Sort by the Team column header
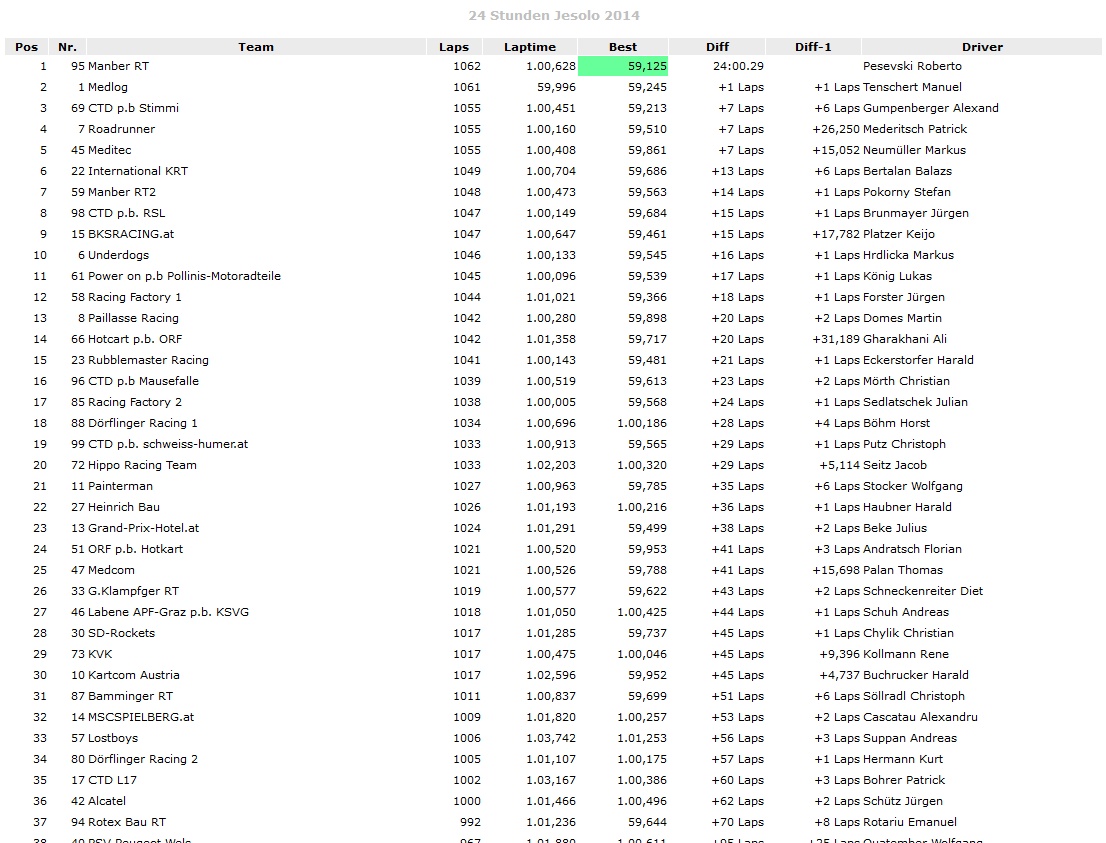 [x=256, y=47]
